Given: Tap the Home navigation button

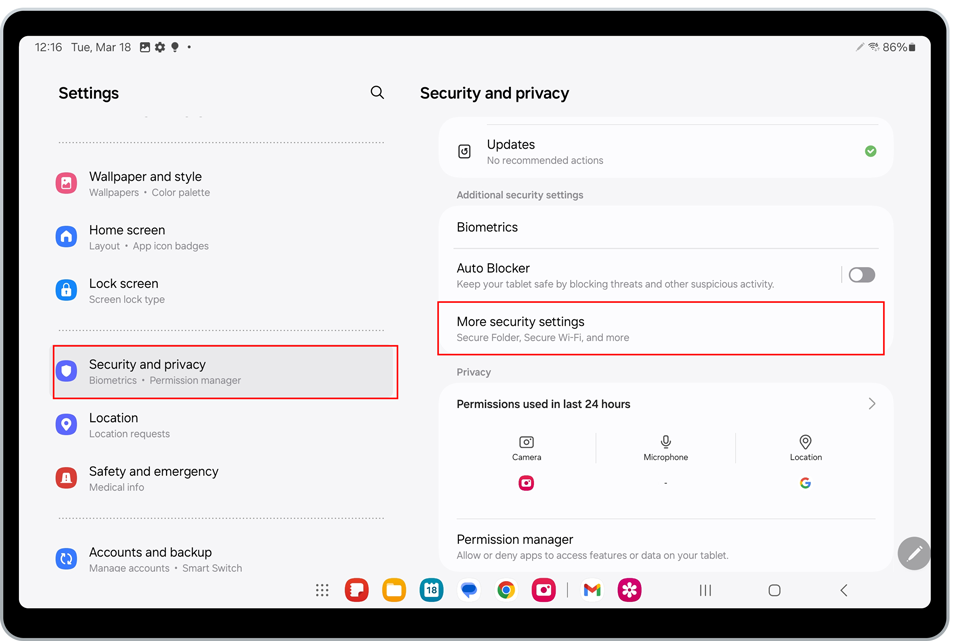Looking at the screenshot, I should (x=774, y=590).
